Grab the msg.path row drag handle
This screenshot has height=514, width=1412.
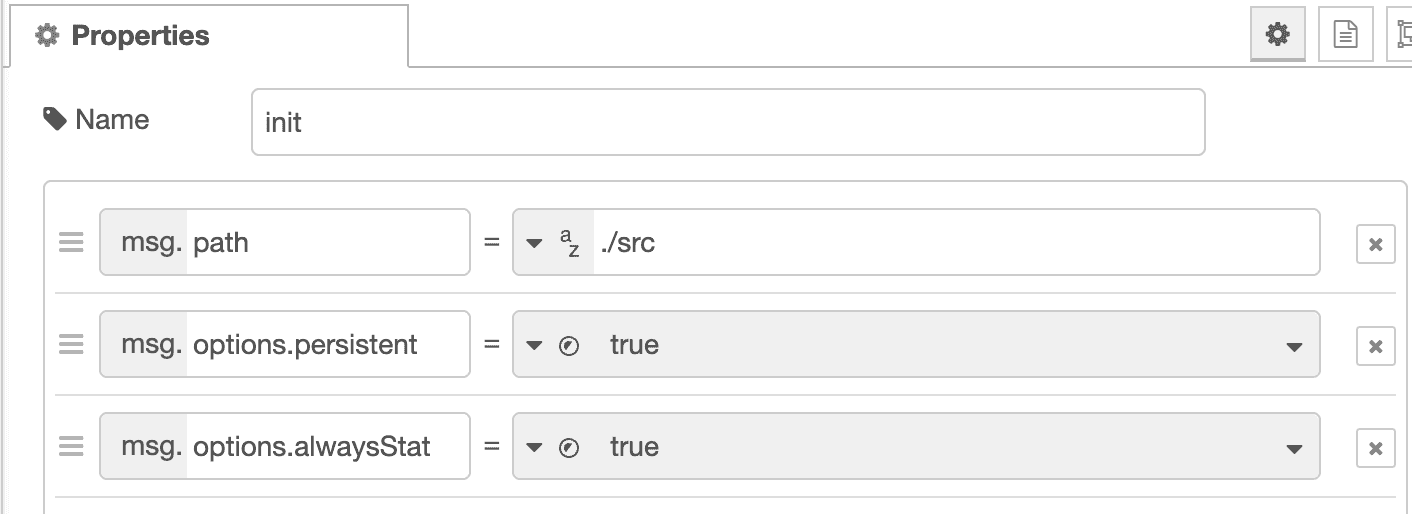coord(71,243)
